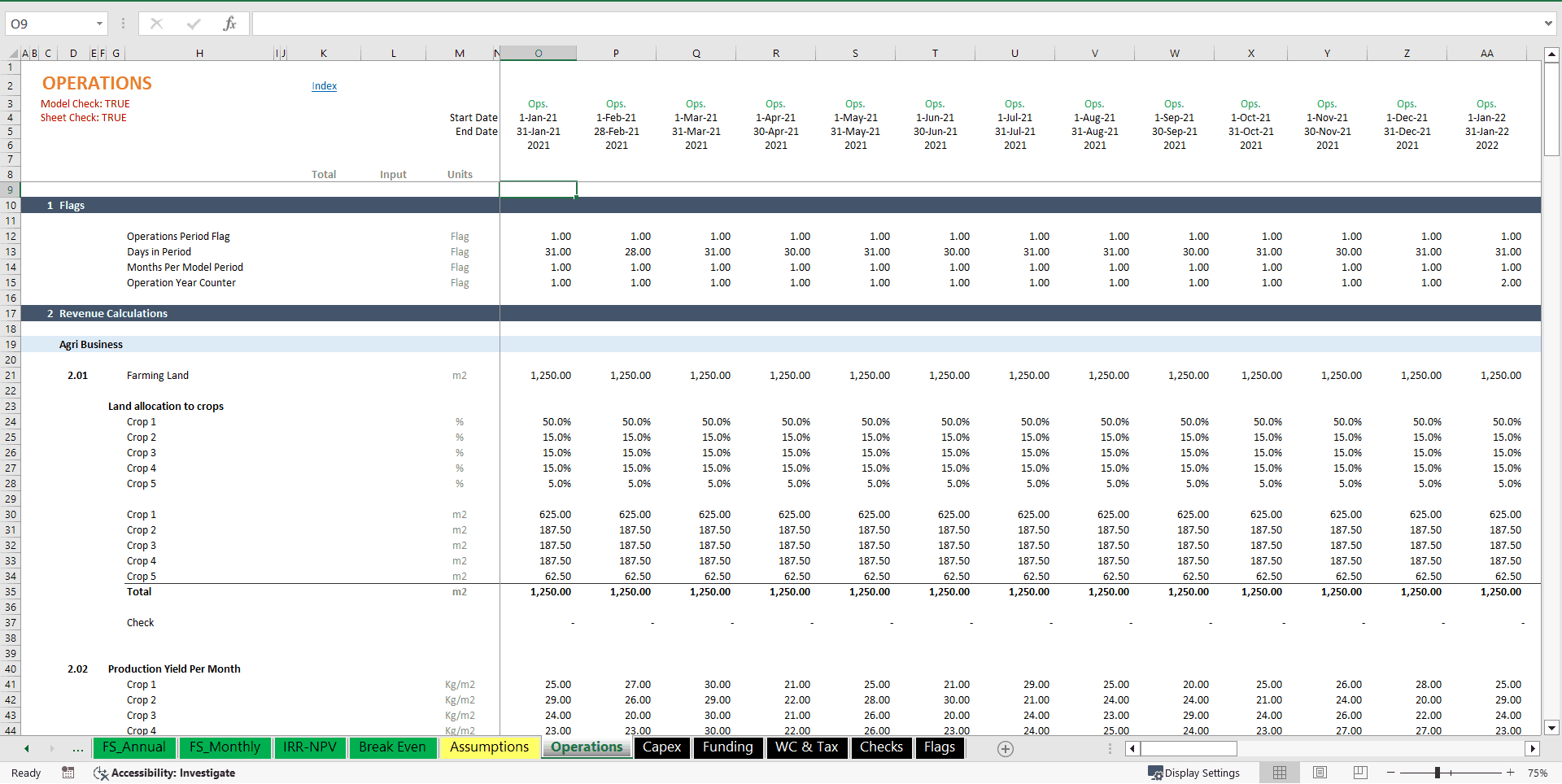Switch to Page Layout view icon

tap(1319, 773)
